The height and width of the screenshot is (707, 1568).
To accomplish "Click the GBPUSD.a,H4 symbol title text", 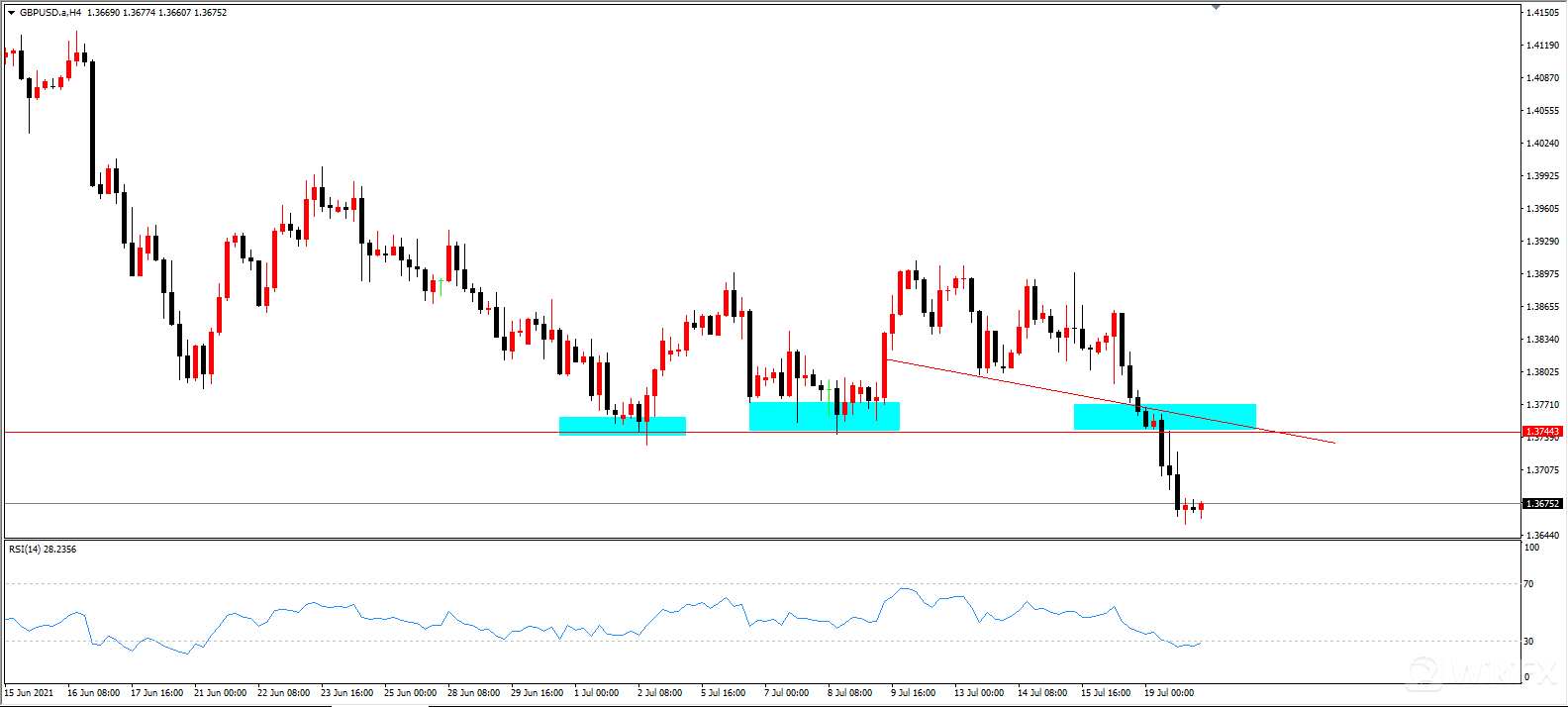I will coord(50,13).
